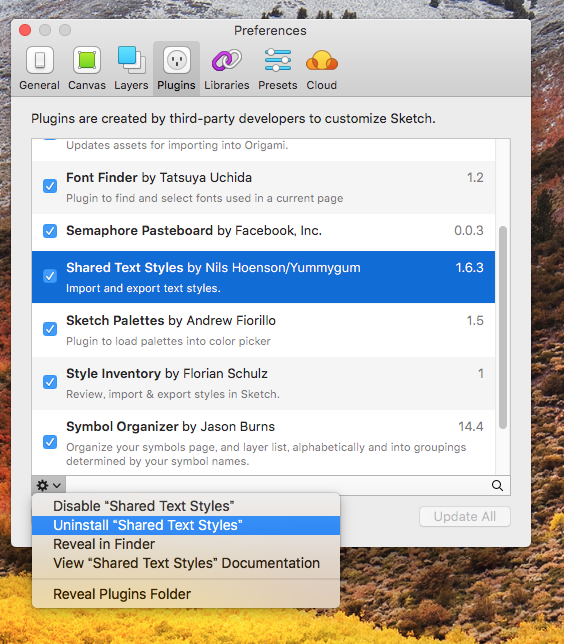Viewport: 564px width, 644px height.
Task: Toggle the Shared Text Styles checkbox
Action: (50, 276)
